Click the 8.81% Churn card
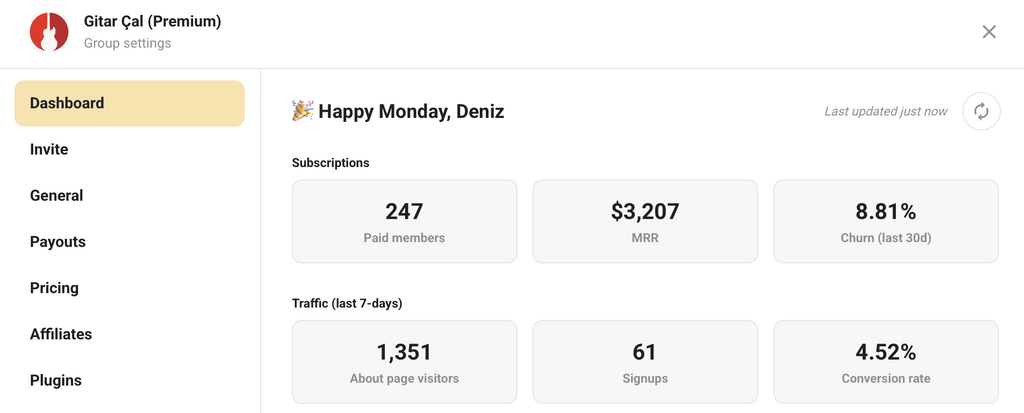 [x=886, y=222]
